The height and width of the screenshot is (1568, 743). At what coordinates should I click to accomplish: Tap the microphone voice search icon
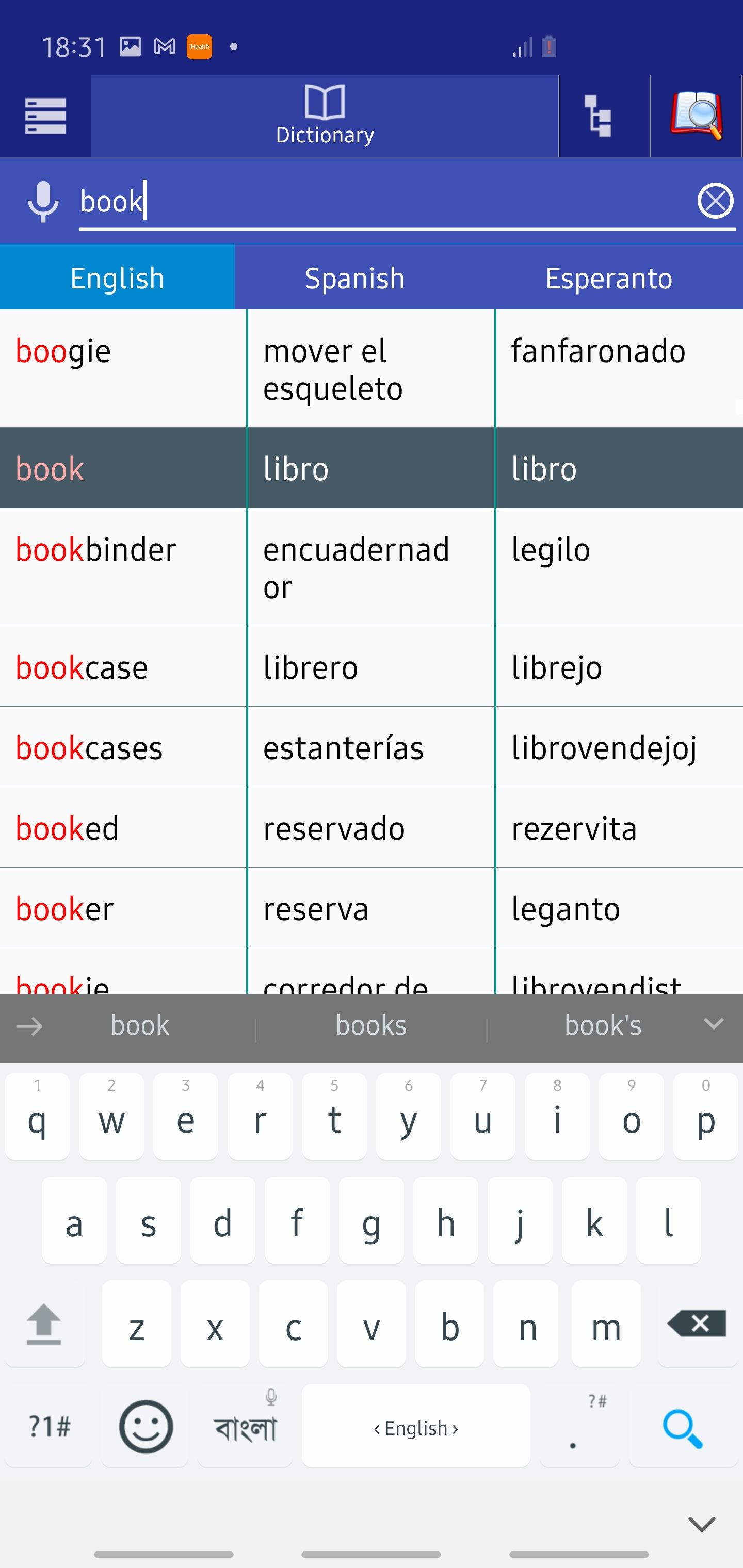click(43, 202)
